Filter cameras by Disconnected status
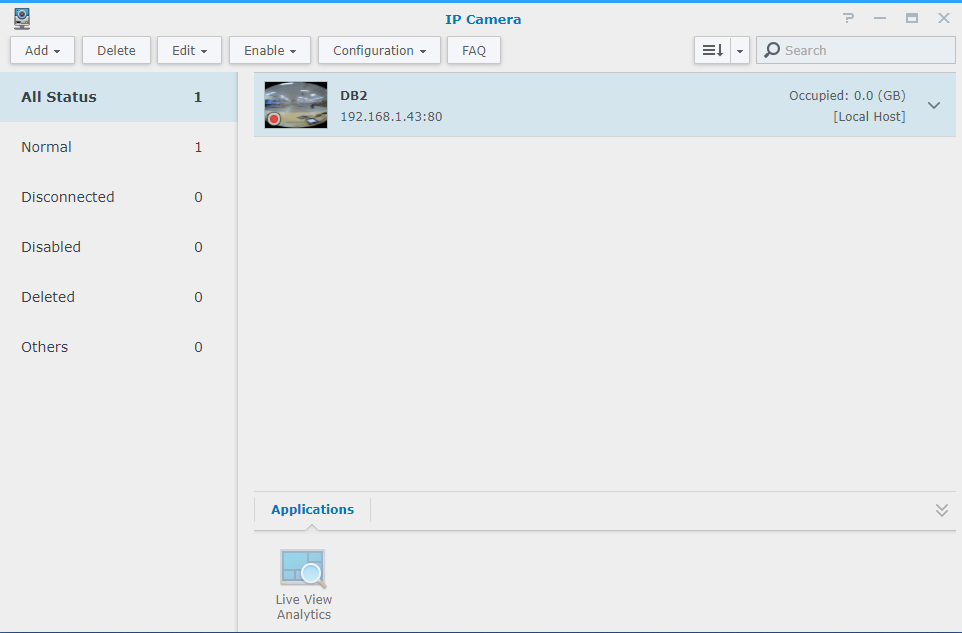This screenshot has height=633, width=962. [x=118, y=197]
